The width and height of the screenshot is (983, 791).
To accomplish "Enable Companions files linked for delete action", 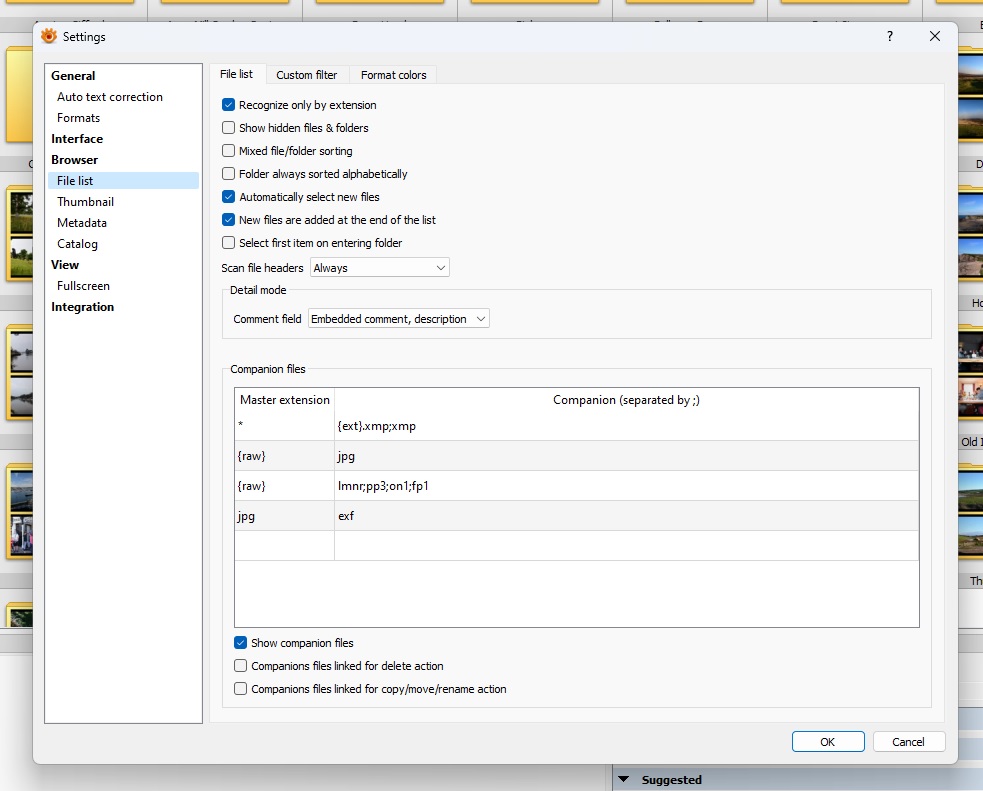I will (240, 666).
